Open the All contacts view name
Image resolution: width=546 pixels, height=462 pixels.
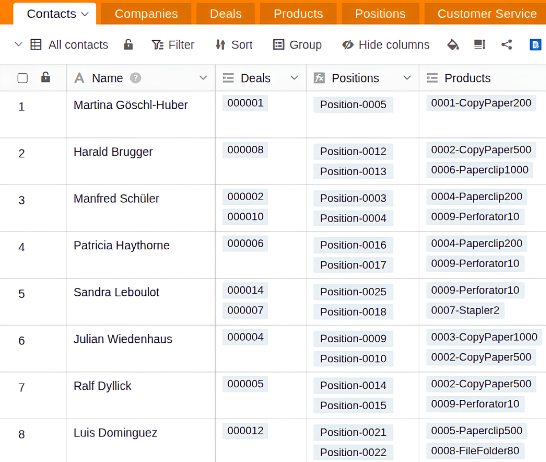coord(78,45)
